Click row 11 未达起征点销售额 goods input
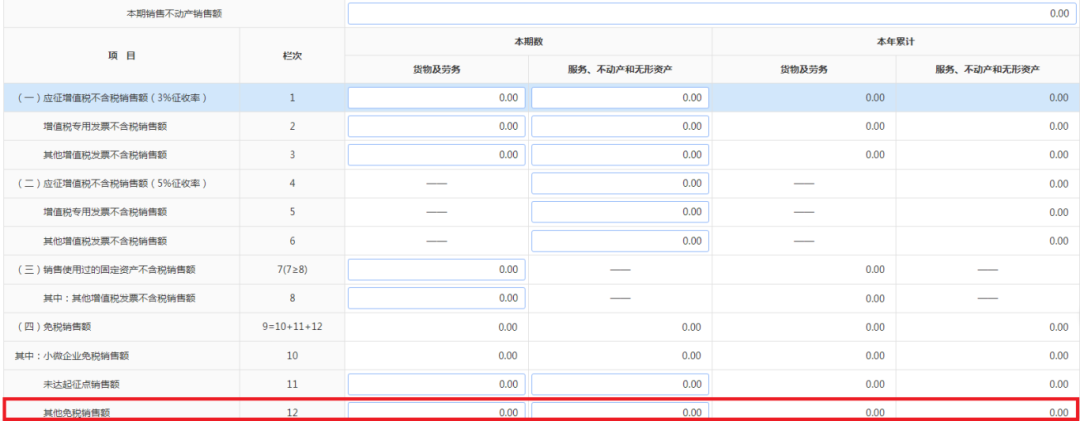The width and height of the screenshot is (1080, 421). tap(437, 384)
